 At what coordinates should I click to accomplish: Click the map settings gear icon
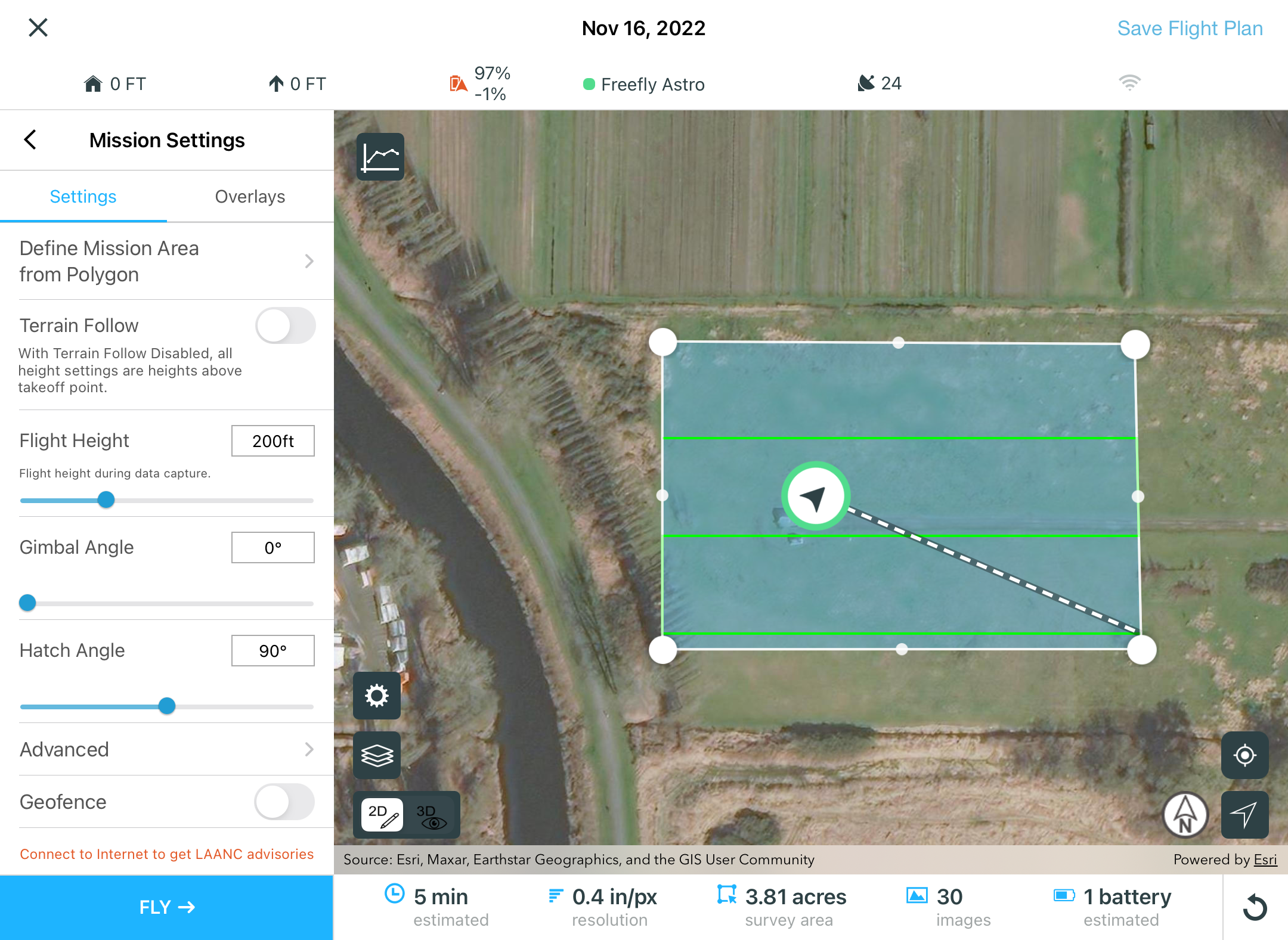(x=377, y=696)
